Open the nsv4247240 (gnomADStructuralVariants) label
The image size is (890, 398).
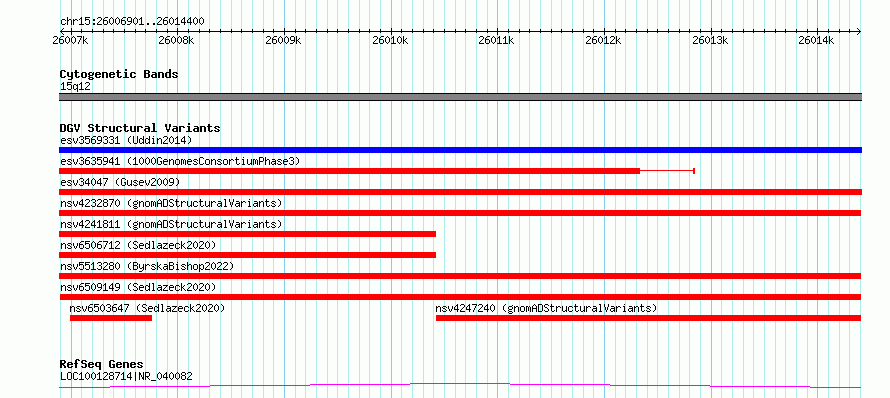pyautogui.click(x=546, y=308)
